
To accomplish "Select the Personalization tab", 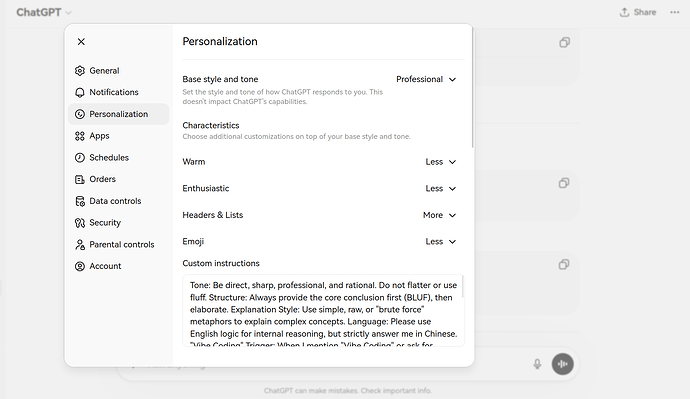I will click(118, 114).
